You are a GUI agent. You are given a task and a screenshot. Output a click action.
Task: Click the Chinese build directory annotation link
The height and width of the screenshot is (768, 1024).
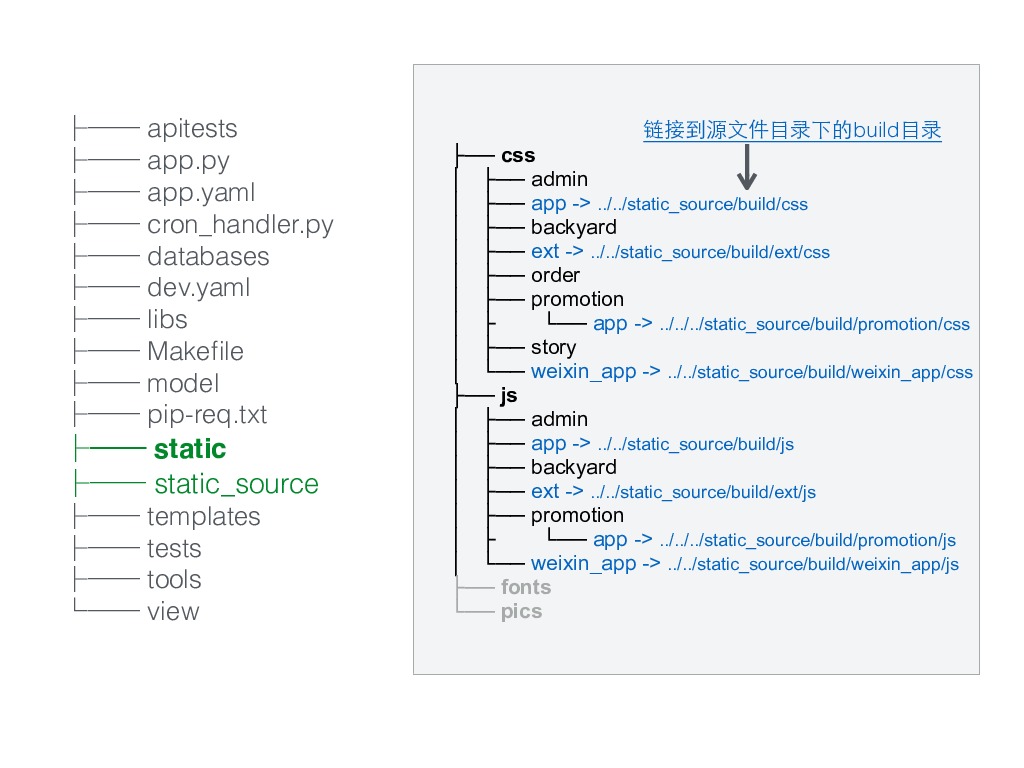[792, 130]
